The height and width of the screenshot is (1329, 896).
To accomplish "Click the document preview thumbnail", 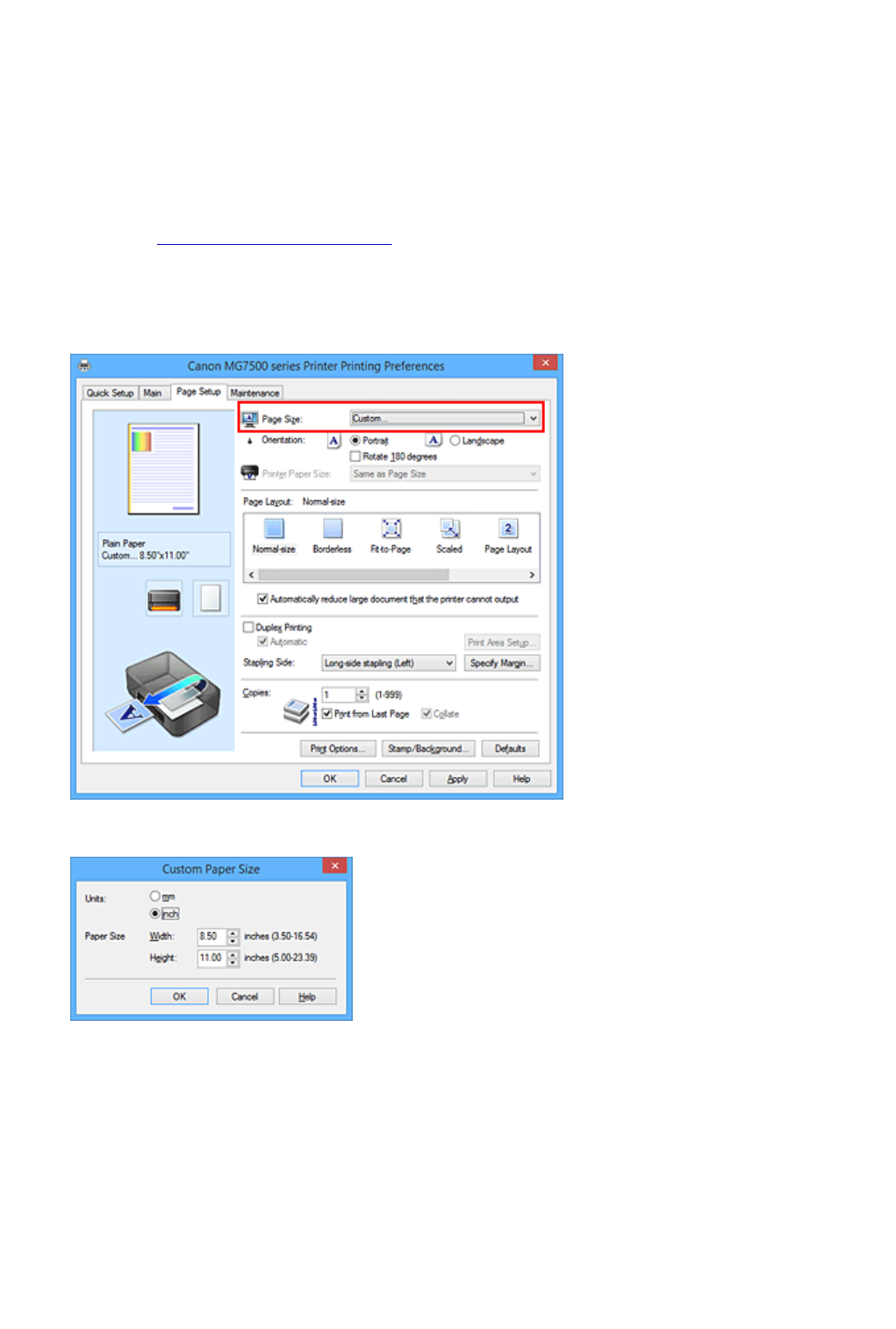I will pos(163,469).
